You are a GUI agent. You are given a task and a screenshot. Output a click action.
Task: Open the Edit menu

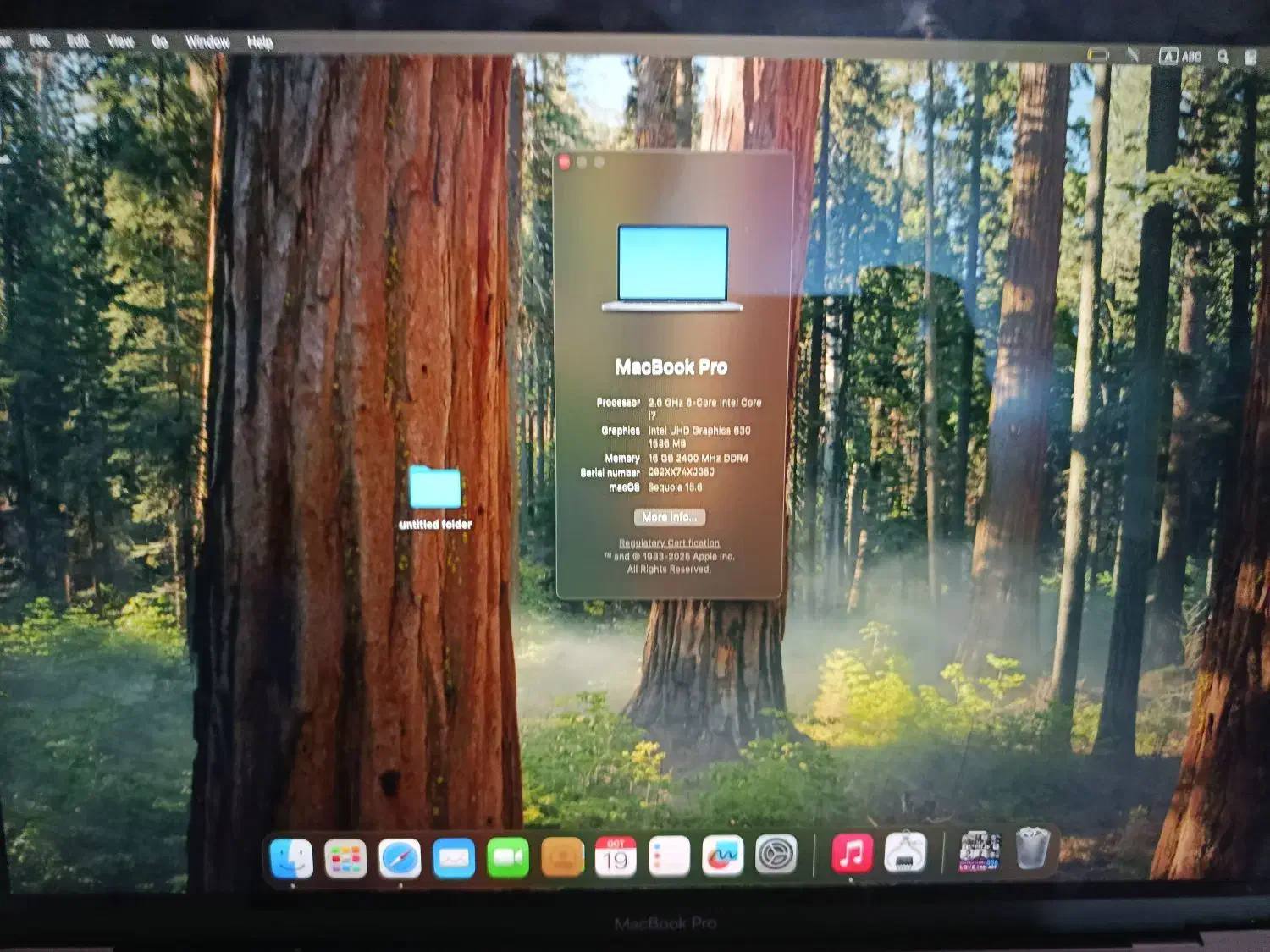(78, 41)
